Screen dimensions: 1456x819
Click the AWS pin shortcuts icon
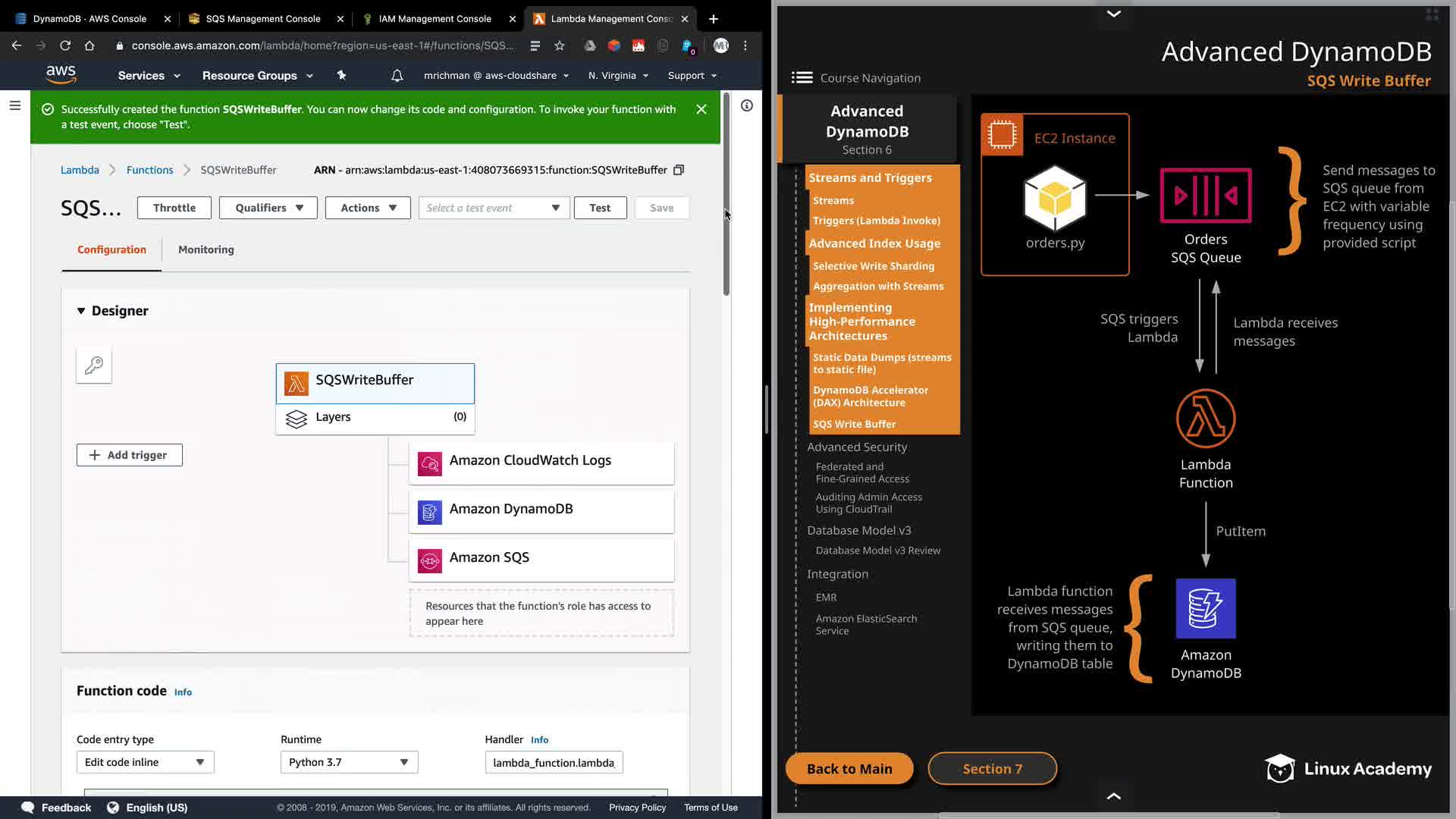341,76
